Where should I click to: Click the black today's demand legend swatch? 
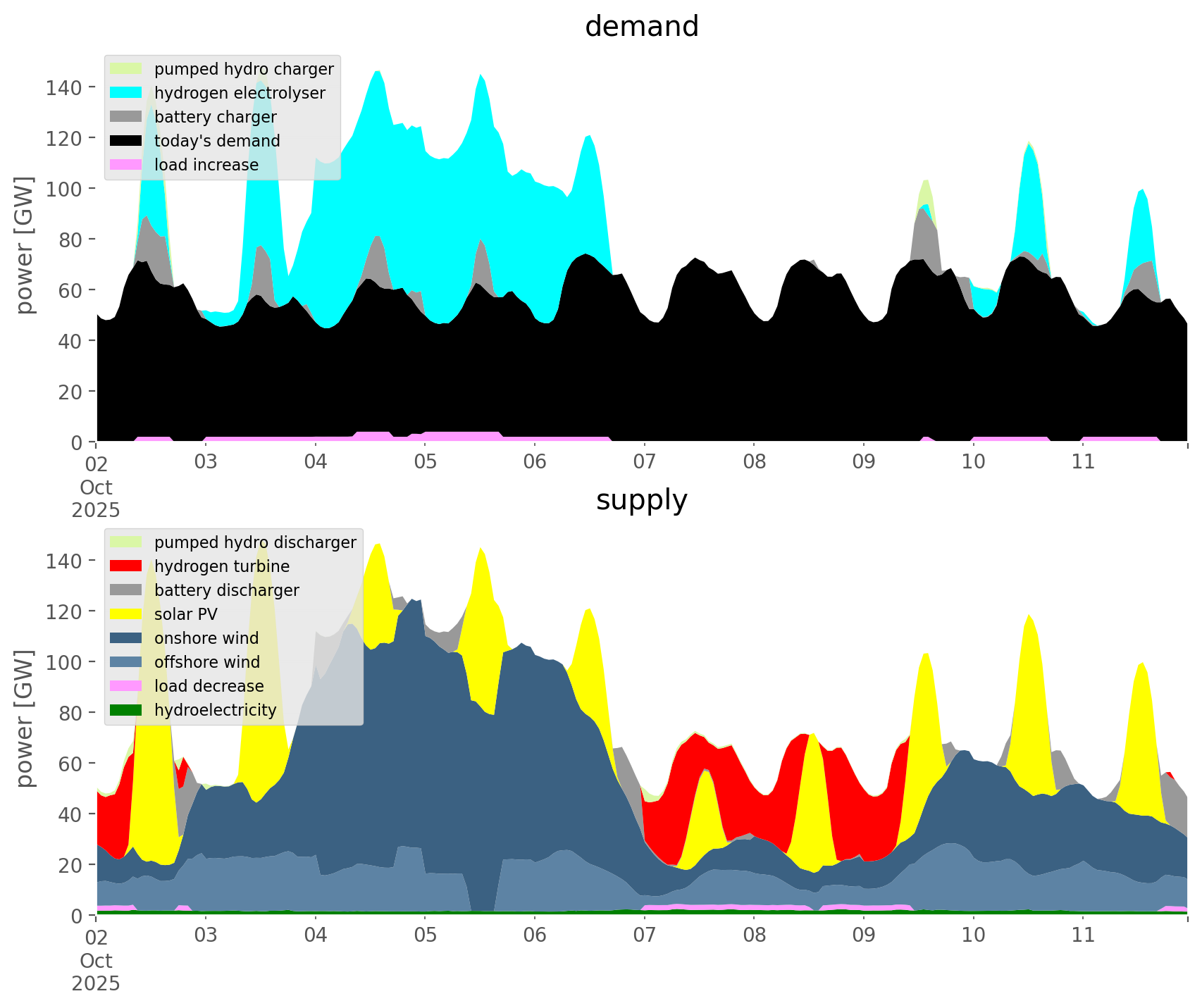pyautogui.click(x=127, y=141)
